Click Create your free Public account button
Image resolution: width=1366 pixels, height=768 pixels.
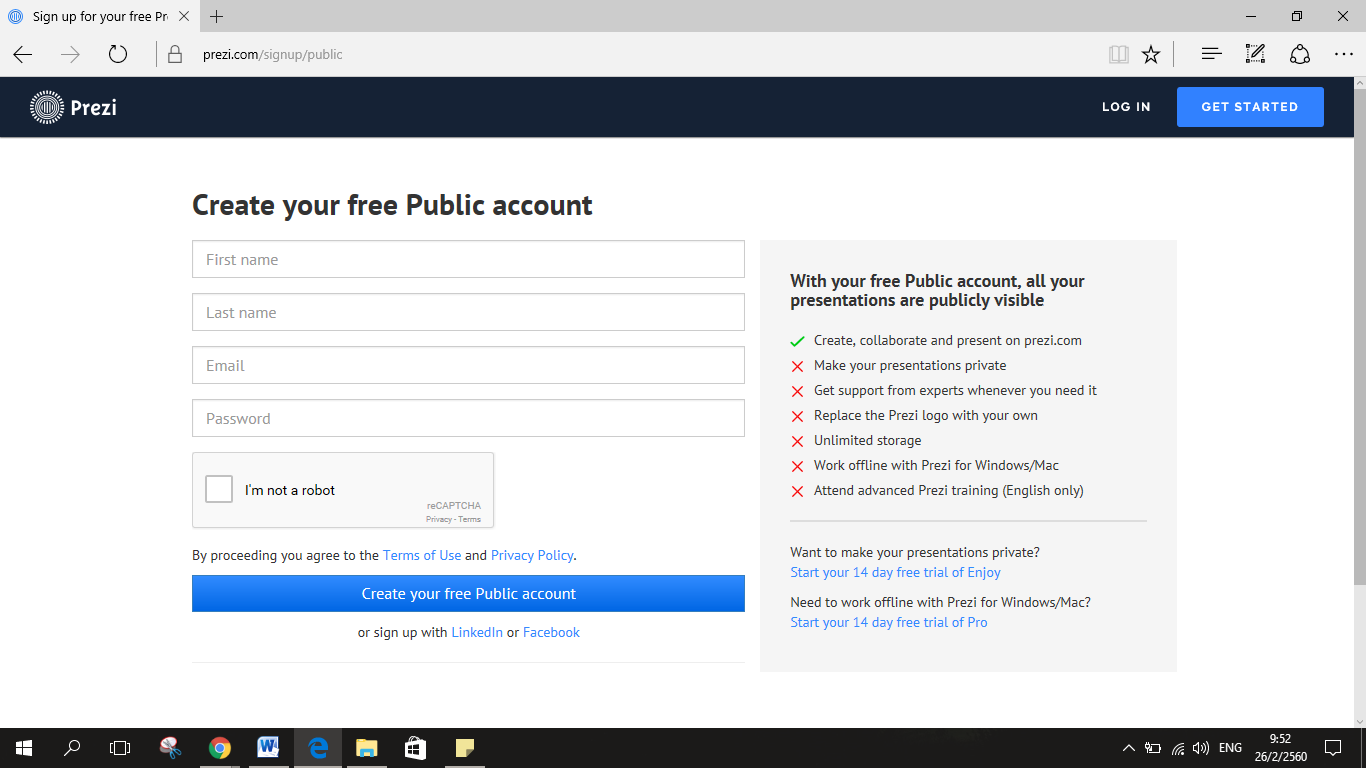(x=468, y=593)
